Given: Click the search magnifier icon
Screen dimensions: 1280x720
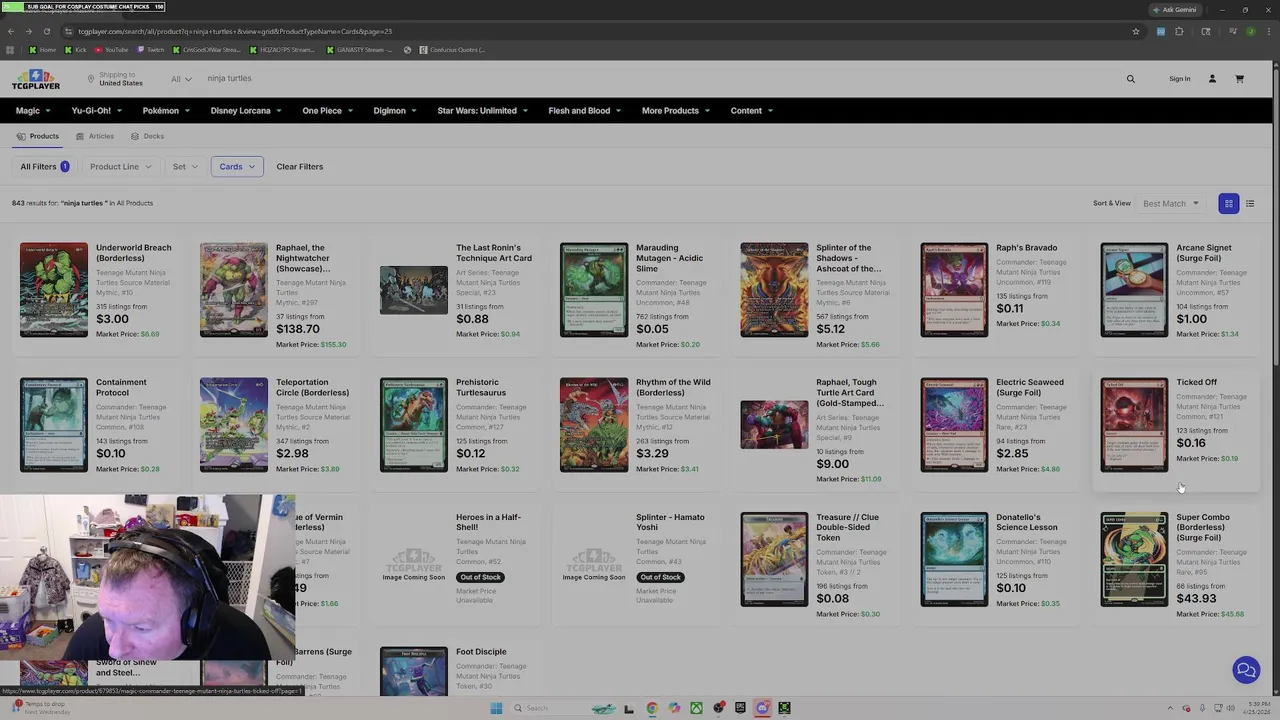Looking at the screenshot, I should click(x=1131, y=79).
